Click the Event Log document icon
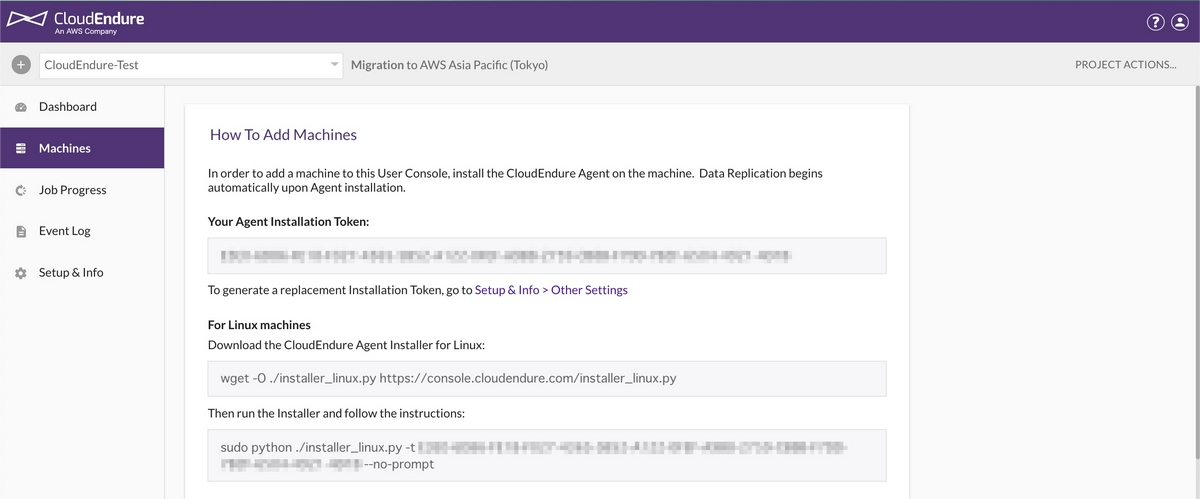Screen dimensions: 1200x499 (20, 232)
